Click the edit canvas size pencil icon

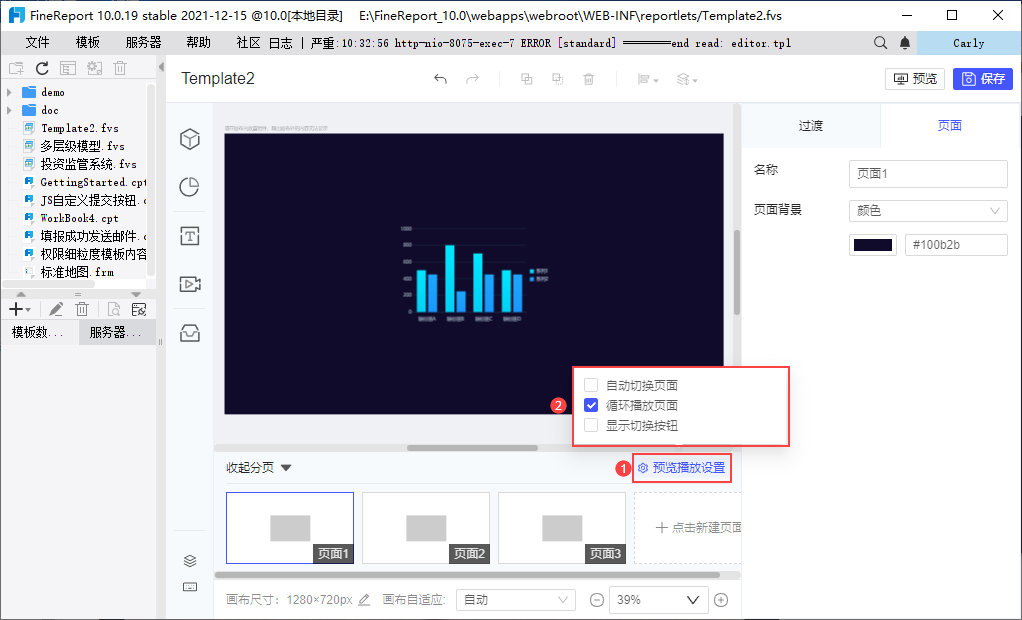(x=364, y=599)
